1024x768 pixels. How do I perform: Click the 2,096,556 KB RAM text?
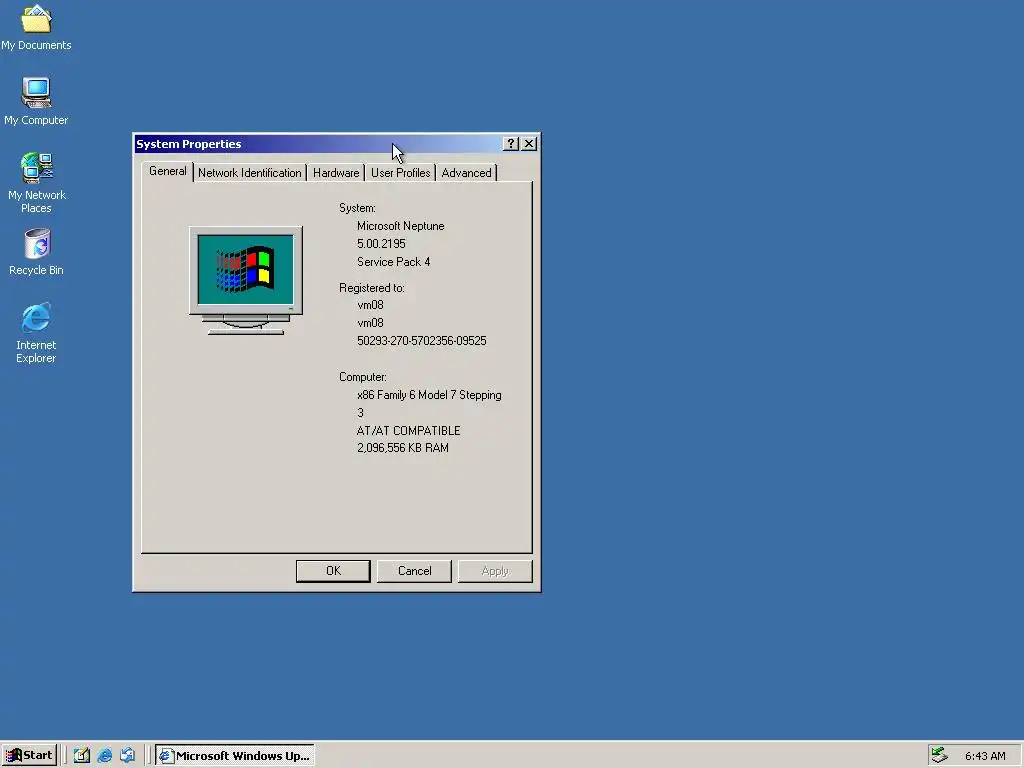click(x=402, y=448)
